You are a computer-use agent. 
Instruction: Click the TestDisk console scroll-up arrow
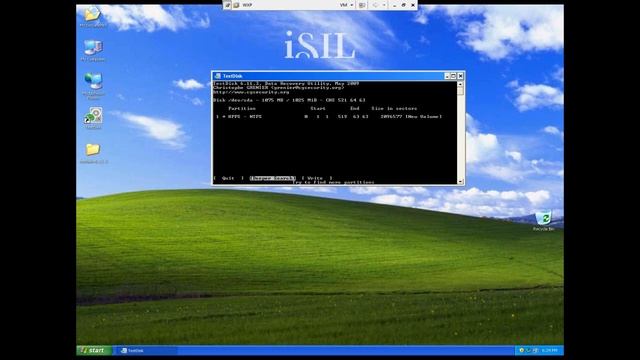pos(460,84)
